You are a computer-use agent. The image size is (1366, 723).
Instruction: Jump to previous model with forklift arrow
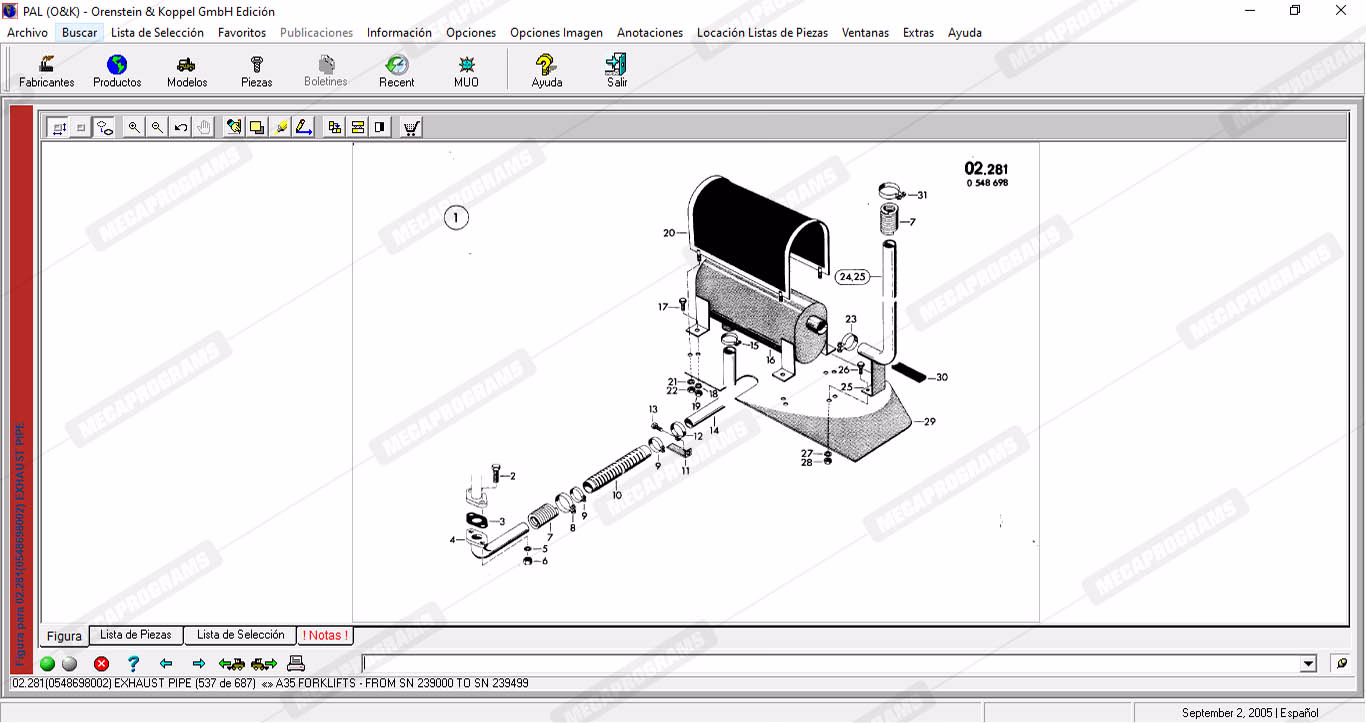click(x=231, y=663)
